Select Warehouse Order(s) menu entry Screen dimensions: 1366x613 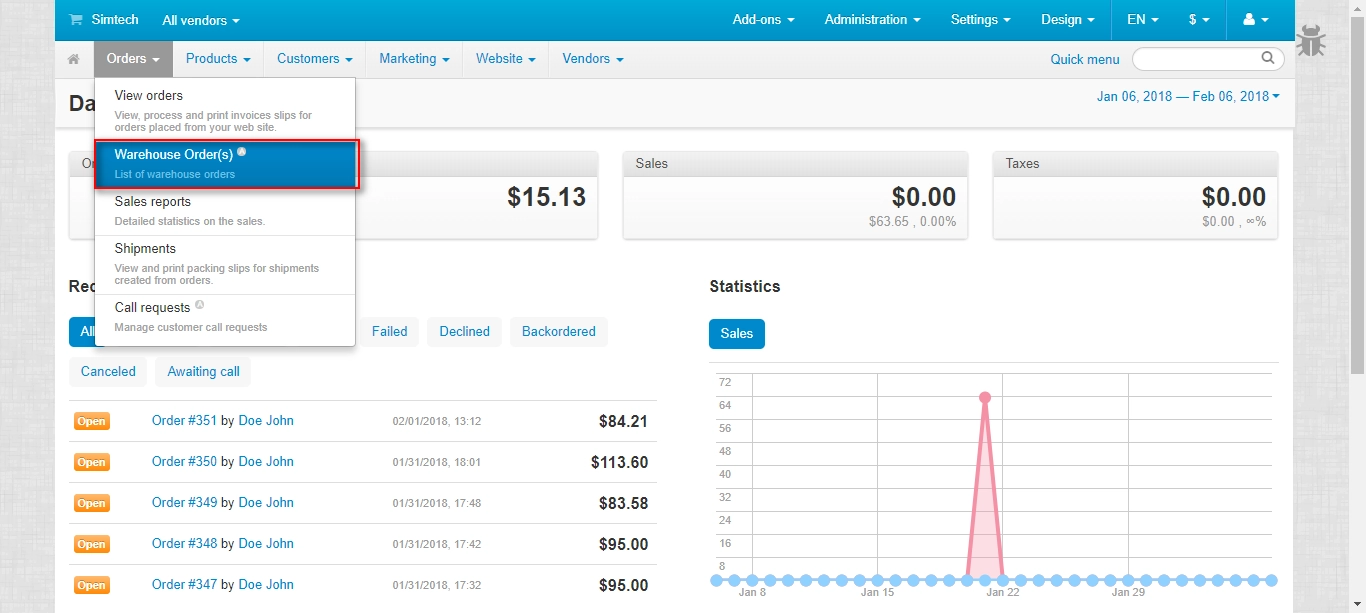click(x=225, y=163)
